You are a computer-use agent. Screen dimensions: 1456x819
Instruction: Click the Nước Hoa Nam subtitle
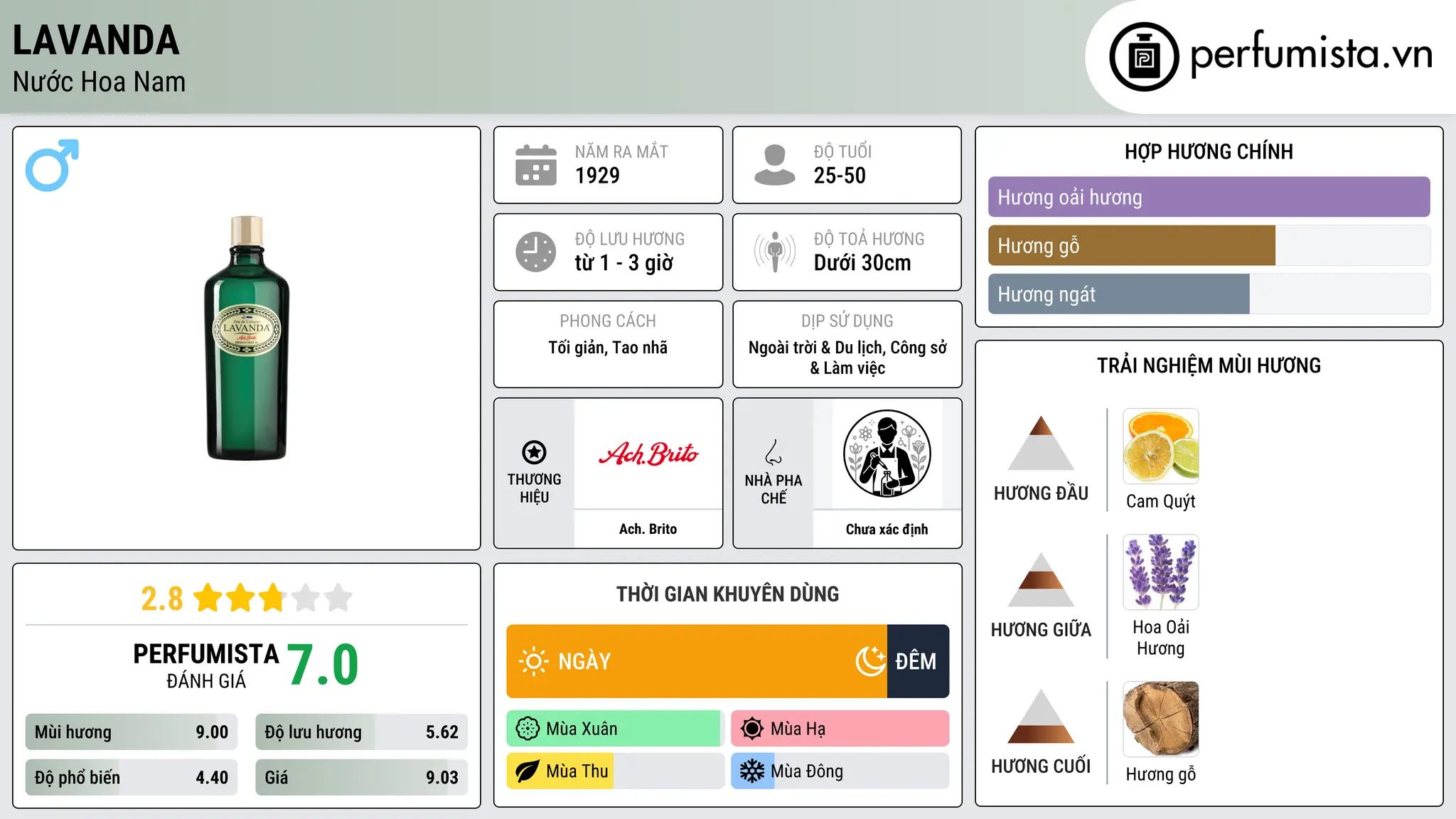[x=99, y=82]
